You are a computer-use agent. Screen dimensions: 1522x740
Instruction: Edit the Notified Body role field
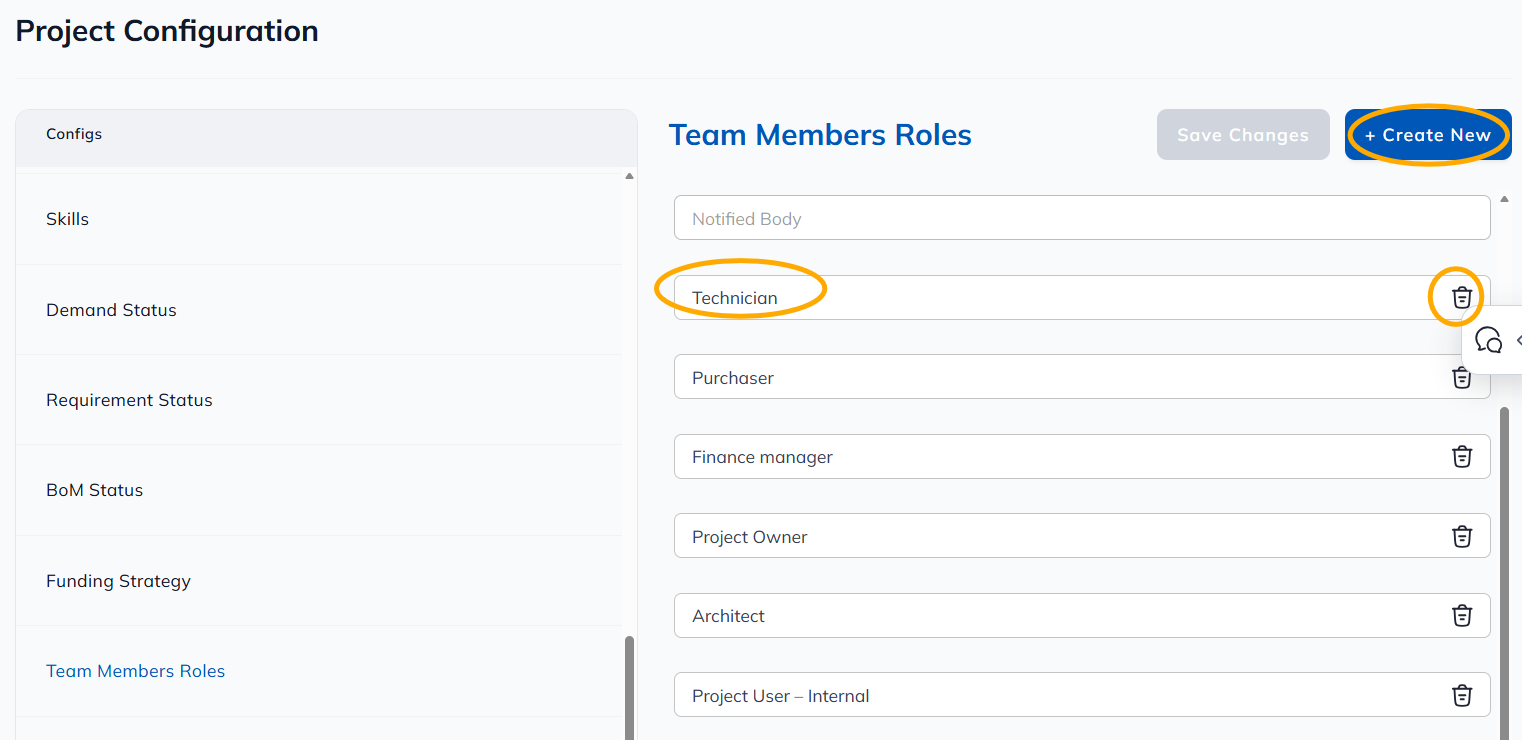tap(1082, 218)
